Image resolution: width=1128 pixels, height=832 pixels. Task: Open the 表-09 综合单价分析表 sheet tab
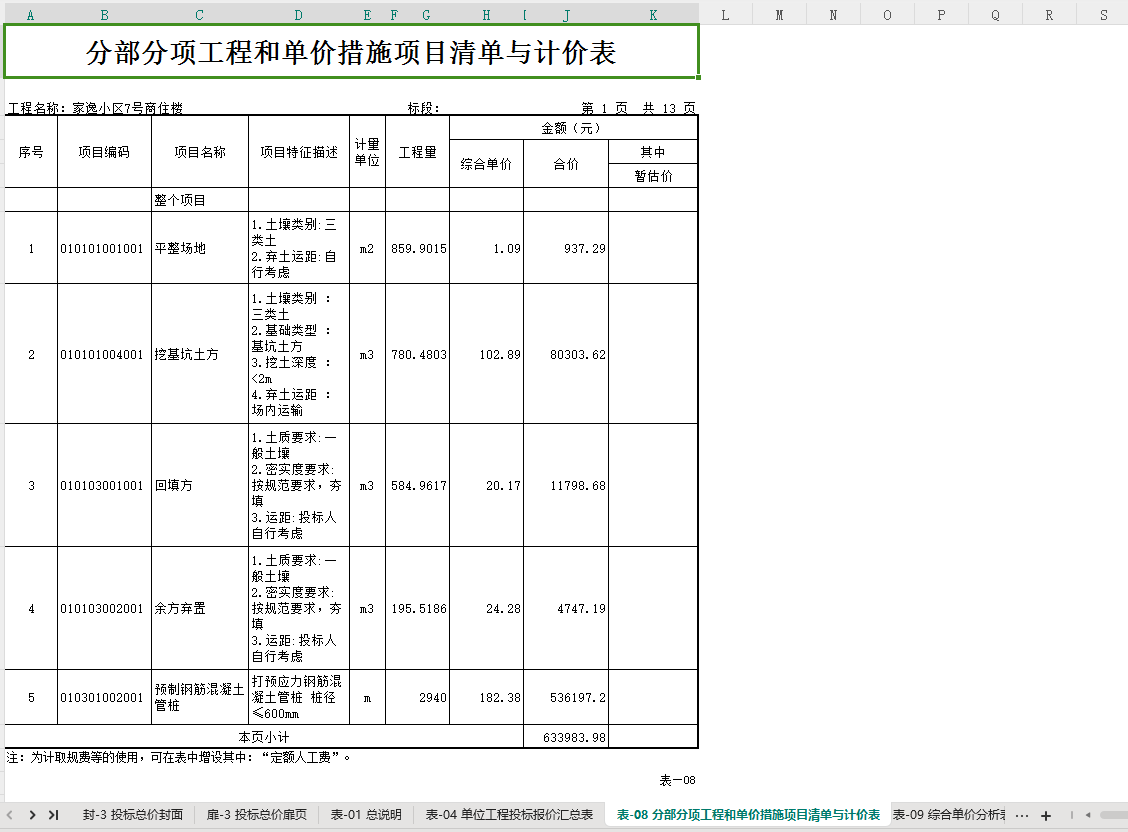click(x=949, y=815)
